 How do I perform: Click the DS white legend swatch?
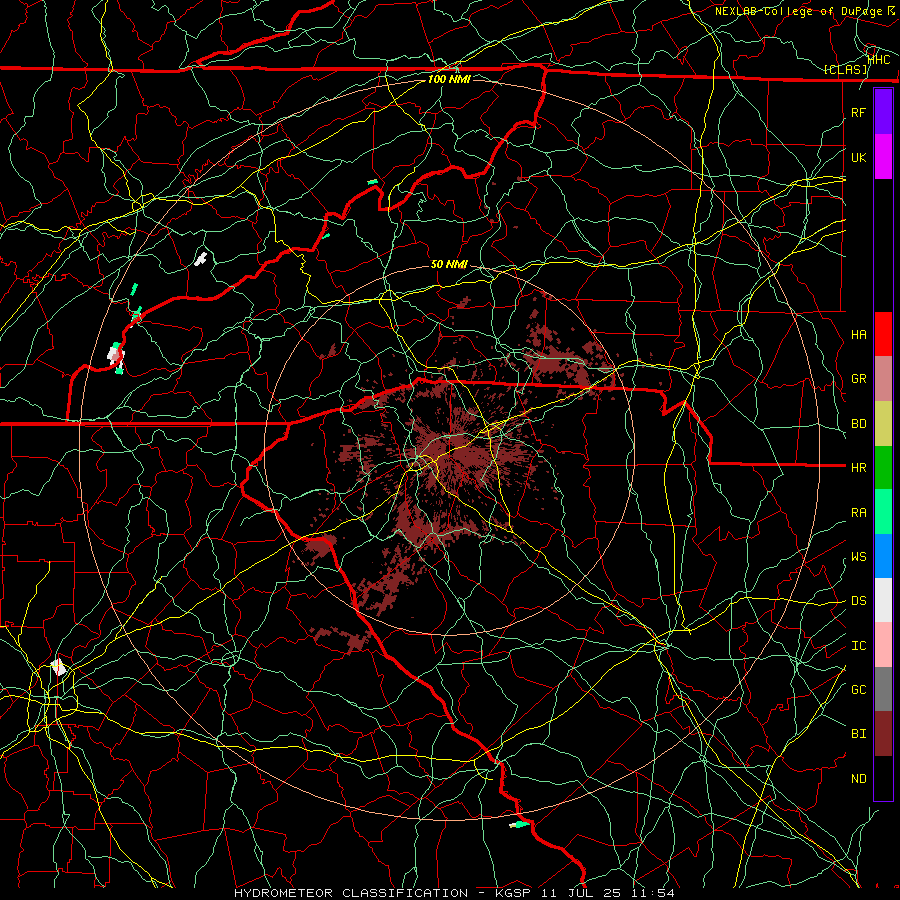click(883, 600)
